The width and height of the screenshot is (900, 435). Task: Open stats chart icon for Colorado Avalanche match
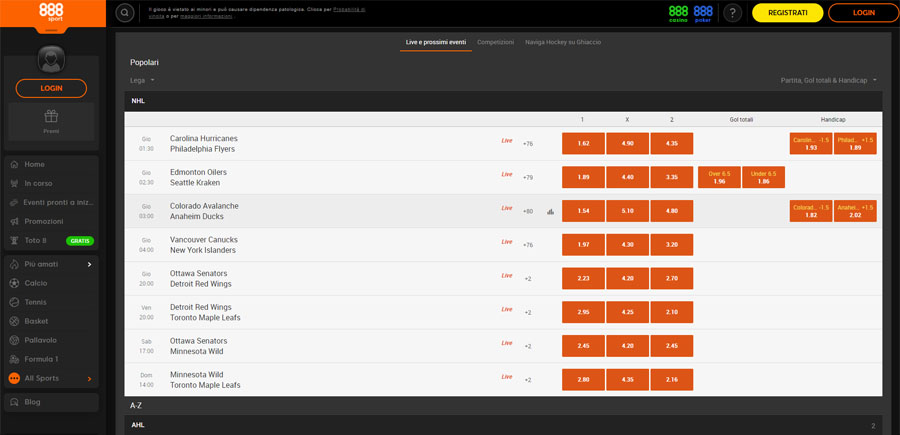pos(550,211)
